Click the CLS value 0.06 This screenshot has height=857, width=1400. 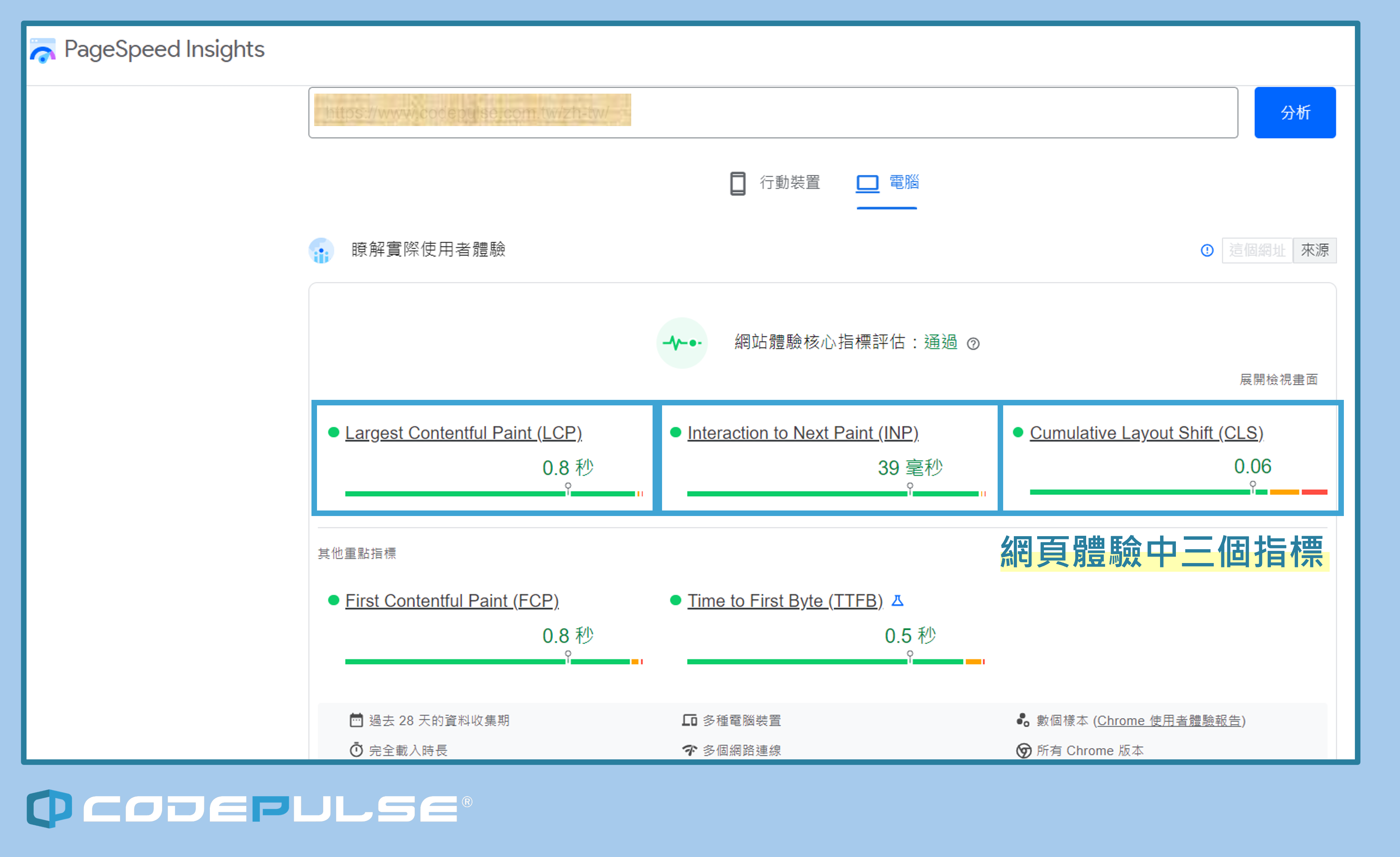1252,466
